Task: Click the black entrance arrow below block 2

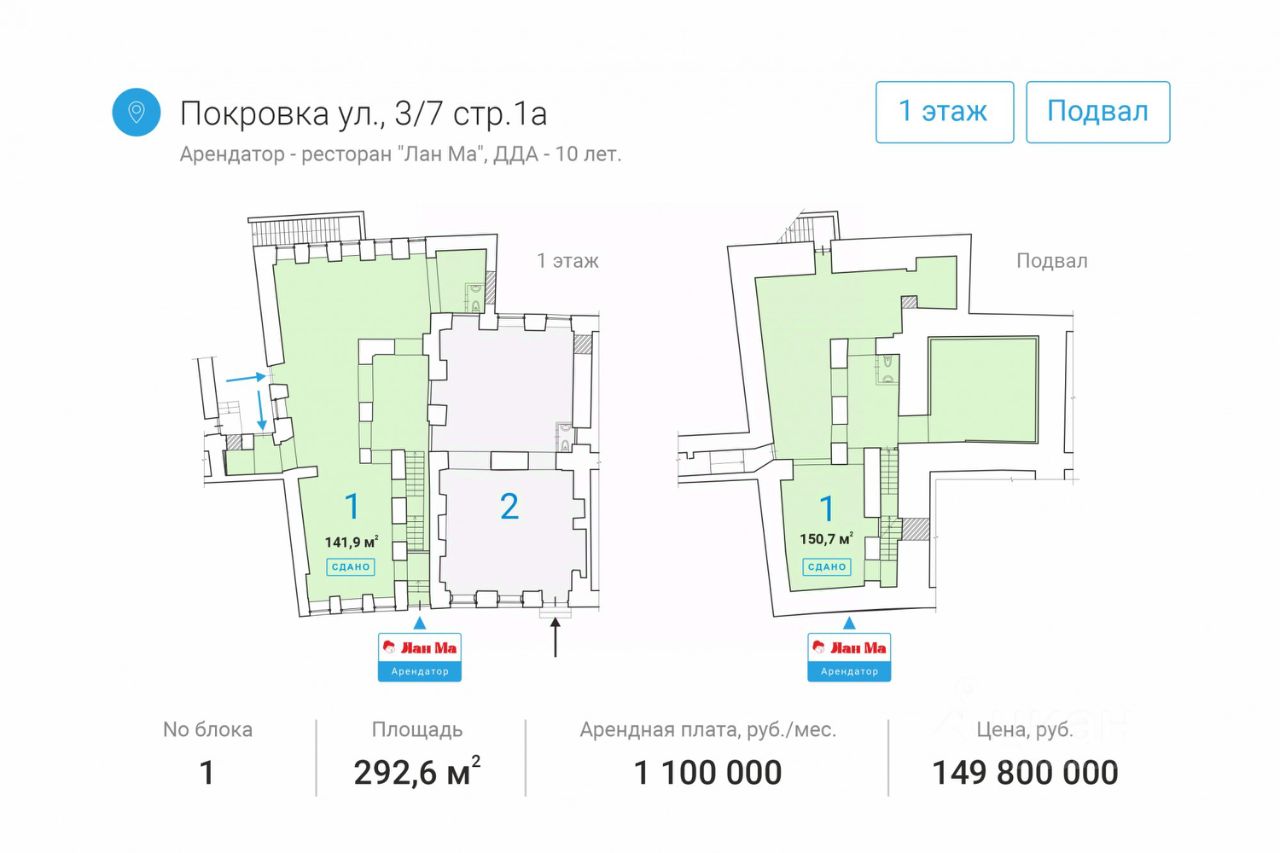Action: pyautogui.click(x=556, y=638)
